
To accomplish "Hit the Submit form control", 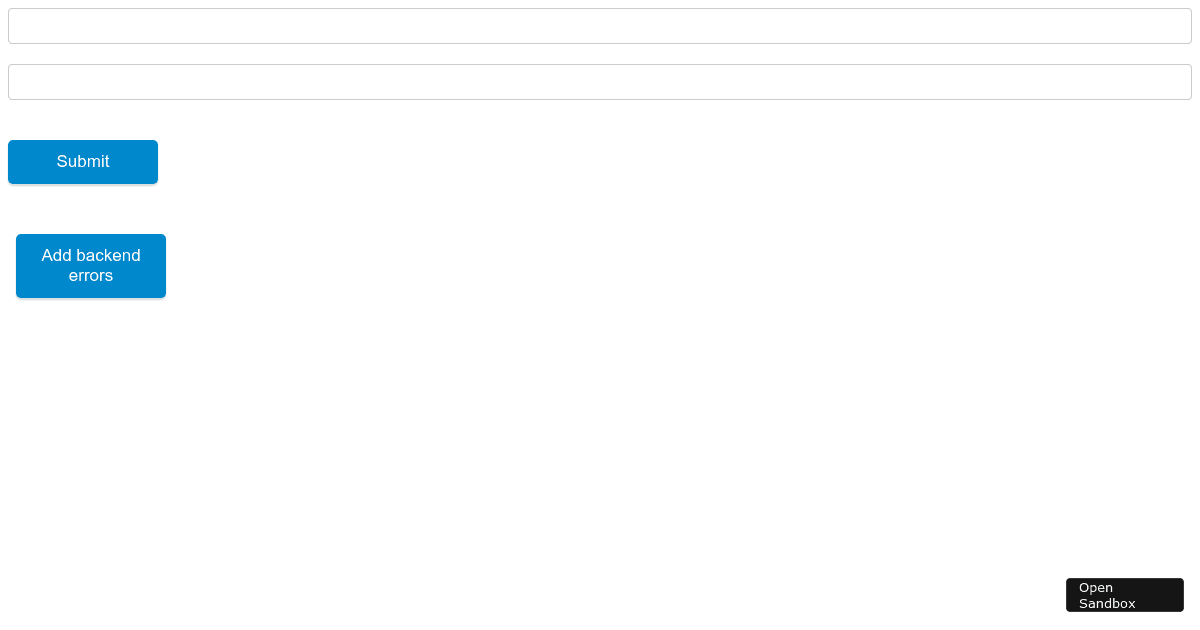I will (x=83, y=162).
